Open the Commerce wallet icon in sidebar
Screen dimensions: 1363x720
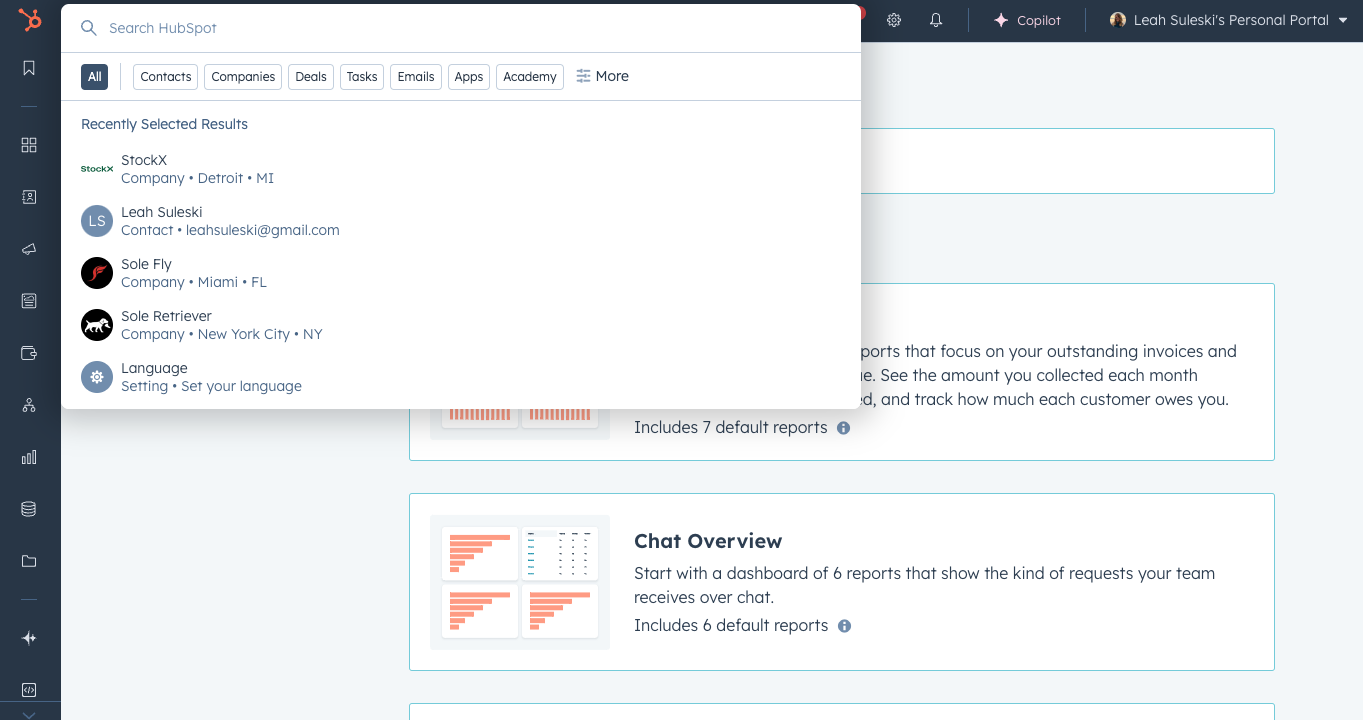pyautogui.click(x=29, y=353)
